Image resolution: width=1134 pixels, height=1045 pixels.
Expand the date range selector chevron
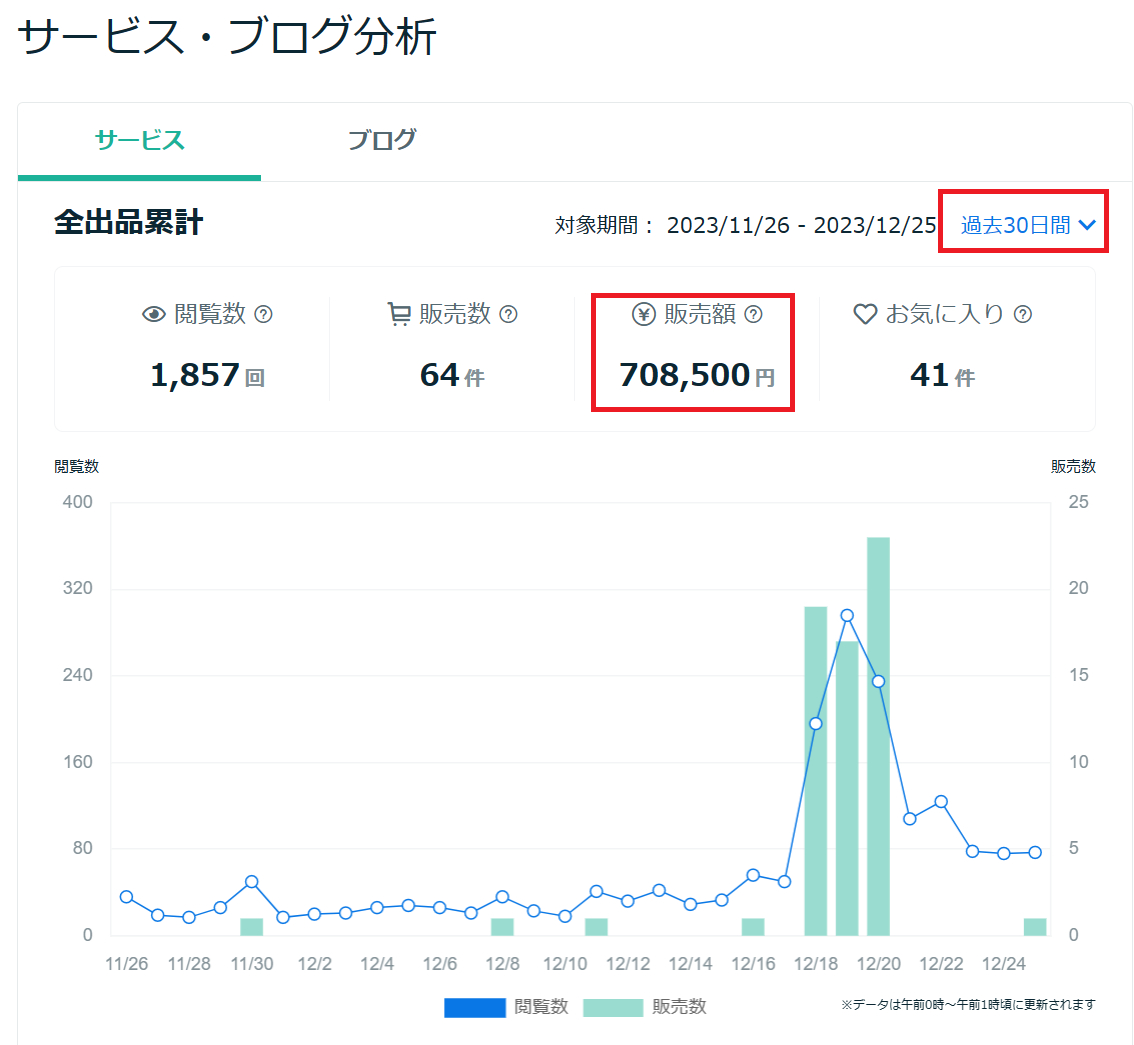pos(1088,226)
